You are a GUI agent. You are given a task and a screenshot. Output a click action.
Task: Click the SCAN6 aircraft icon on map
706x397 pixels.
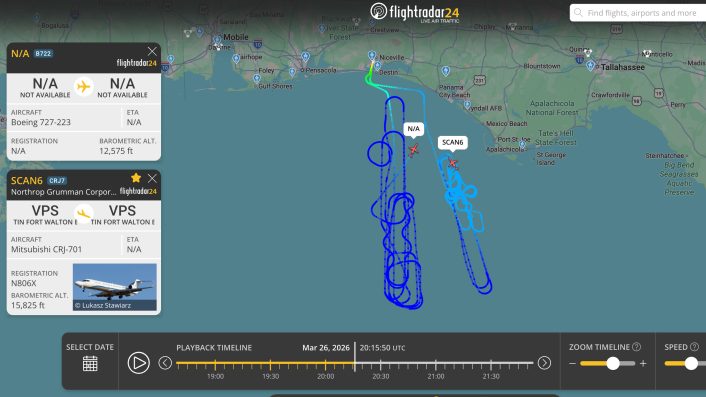coord(452,163)
